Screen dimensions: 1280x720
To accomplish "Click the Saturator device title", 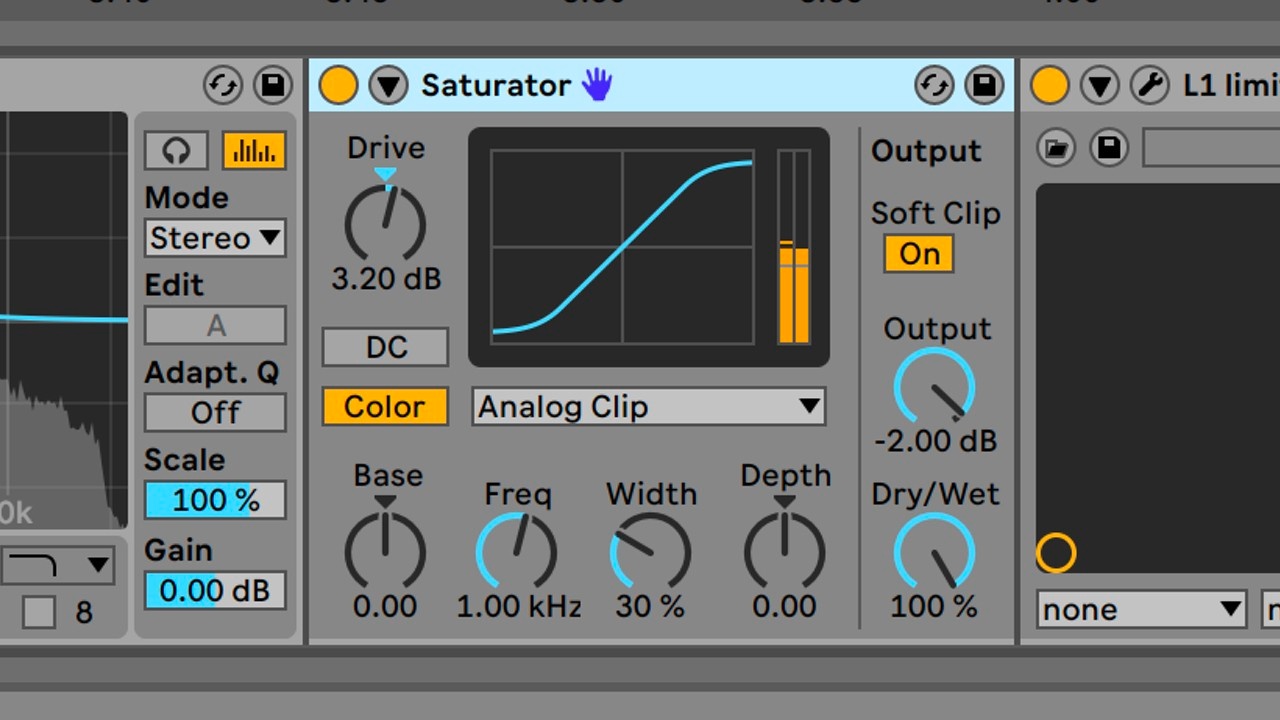I will [x=496, y=85].
